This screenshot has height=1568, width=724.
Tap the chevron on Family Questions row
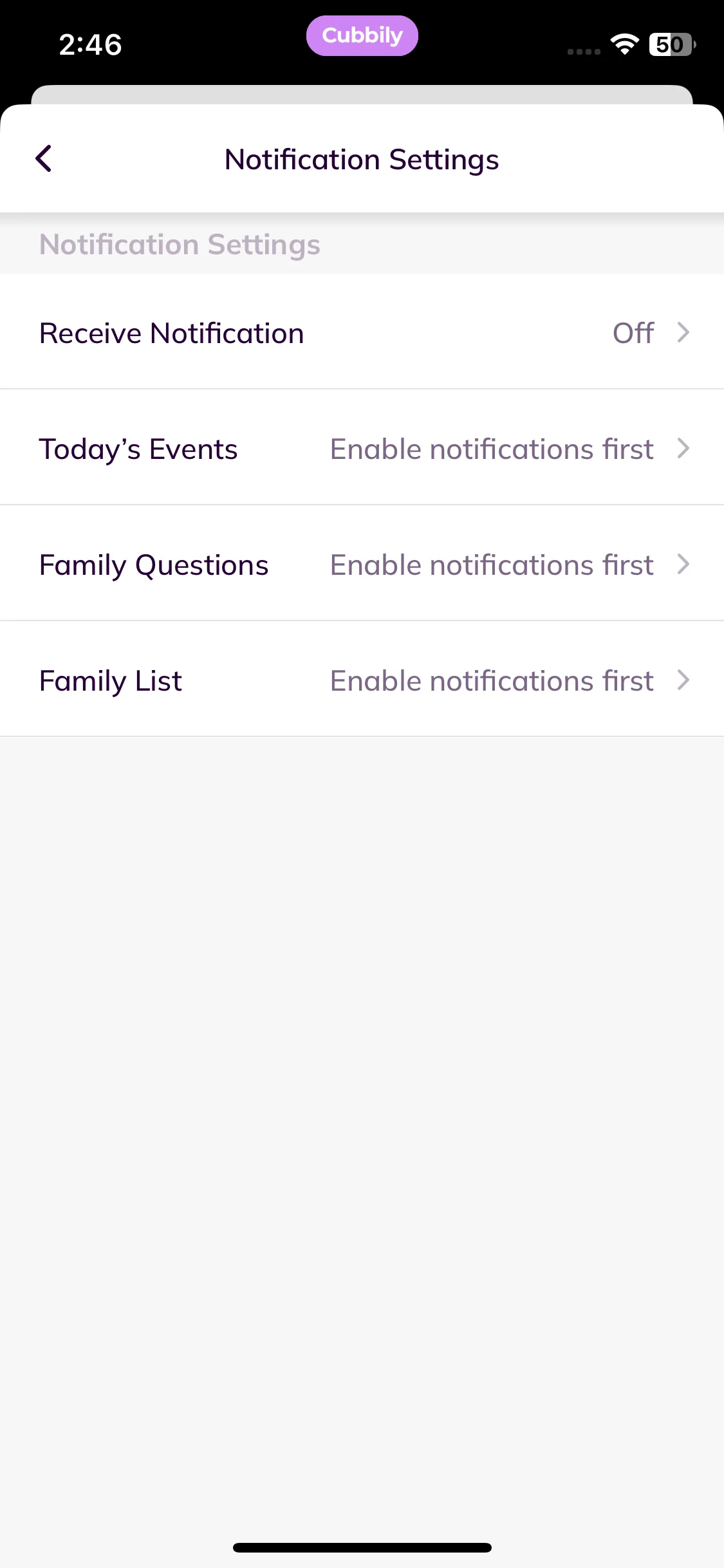pos(683,565)
